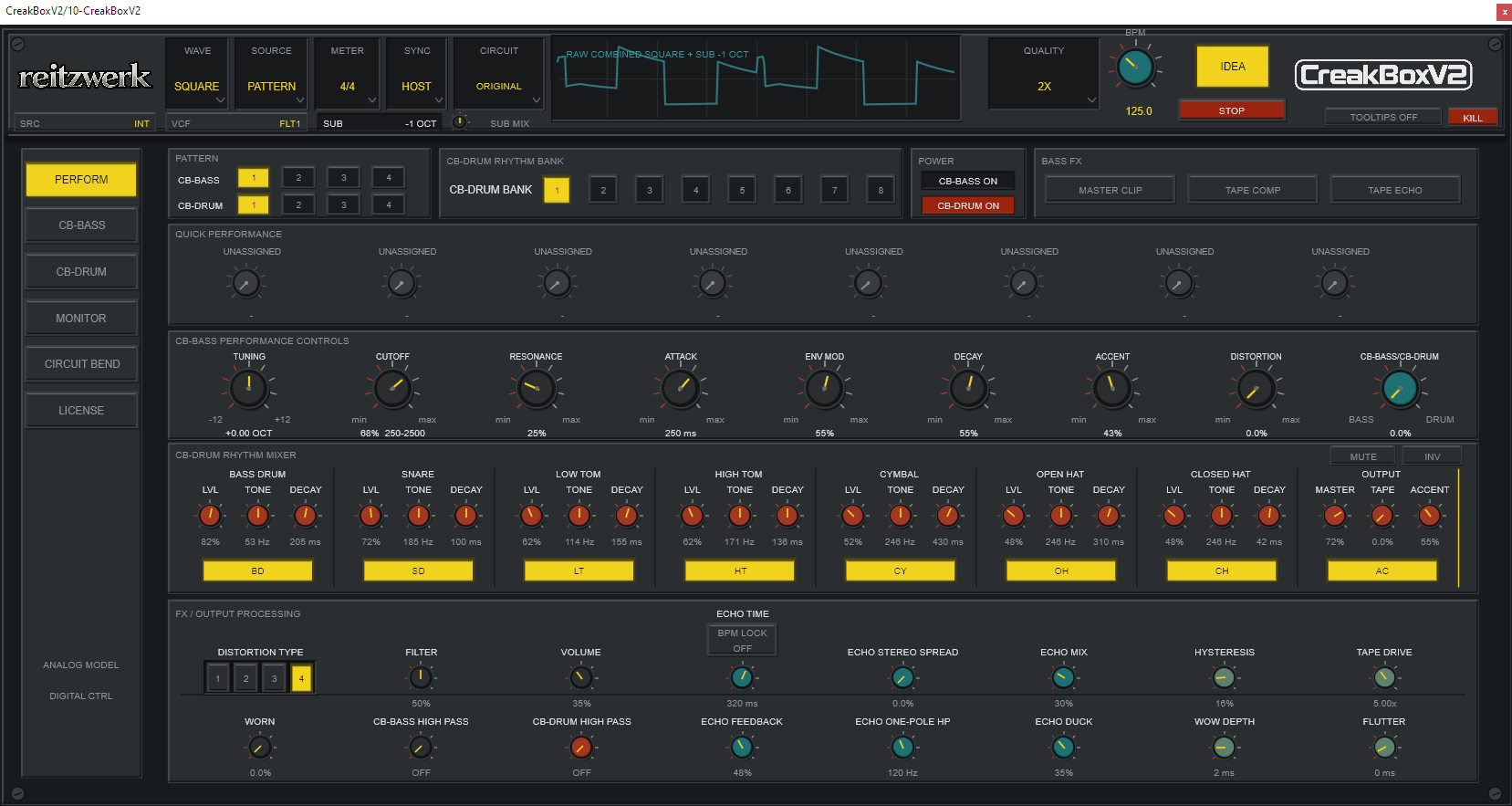Toggle the TOOLTIPS OFF button
The image size is (1512, 806).
[1383, 117]
